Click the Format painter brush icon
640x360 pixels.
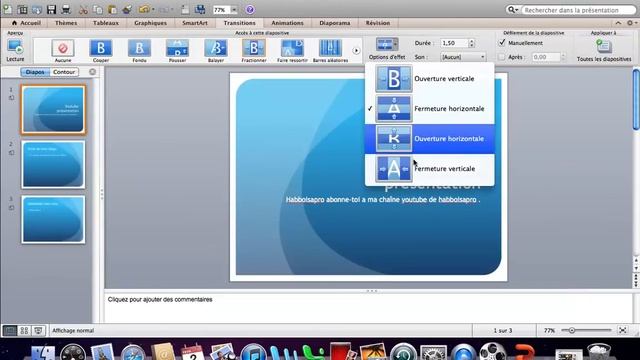(127, 9)
